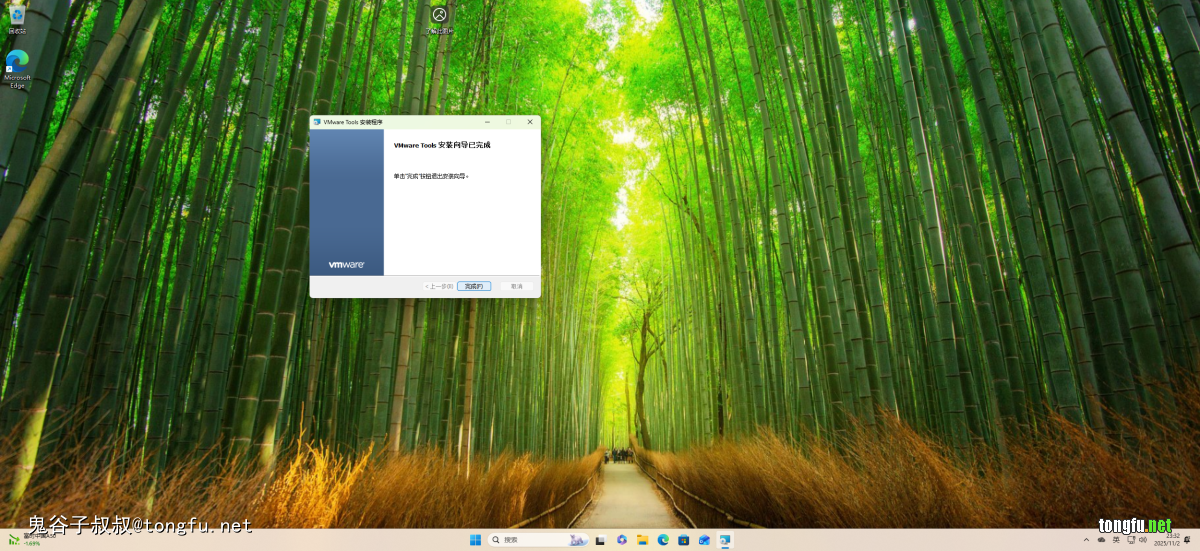Launch Copilot from the taskbar
This screenshot has width=1200, height=551.
(621, 540)
